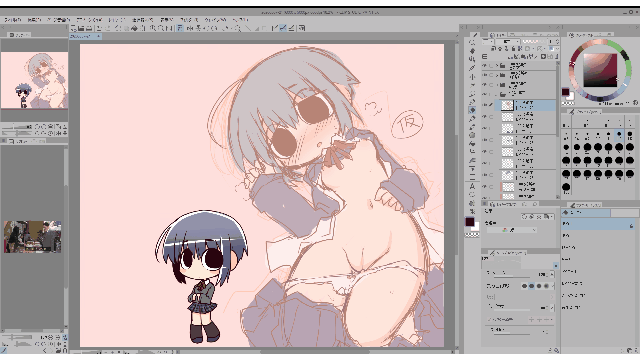Open the expression color dropdown in Layer Property
Screen dimensions: 640x360
(x=512, y=230)
